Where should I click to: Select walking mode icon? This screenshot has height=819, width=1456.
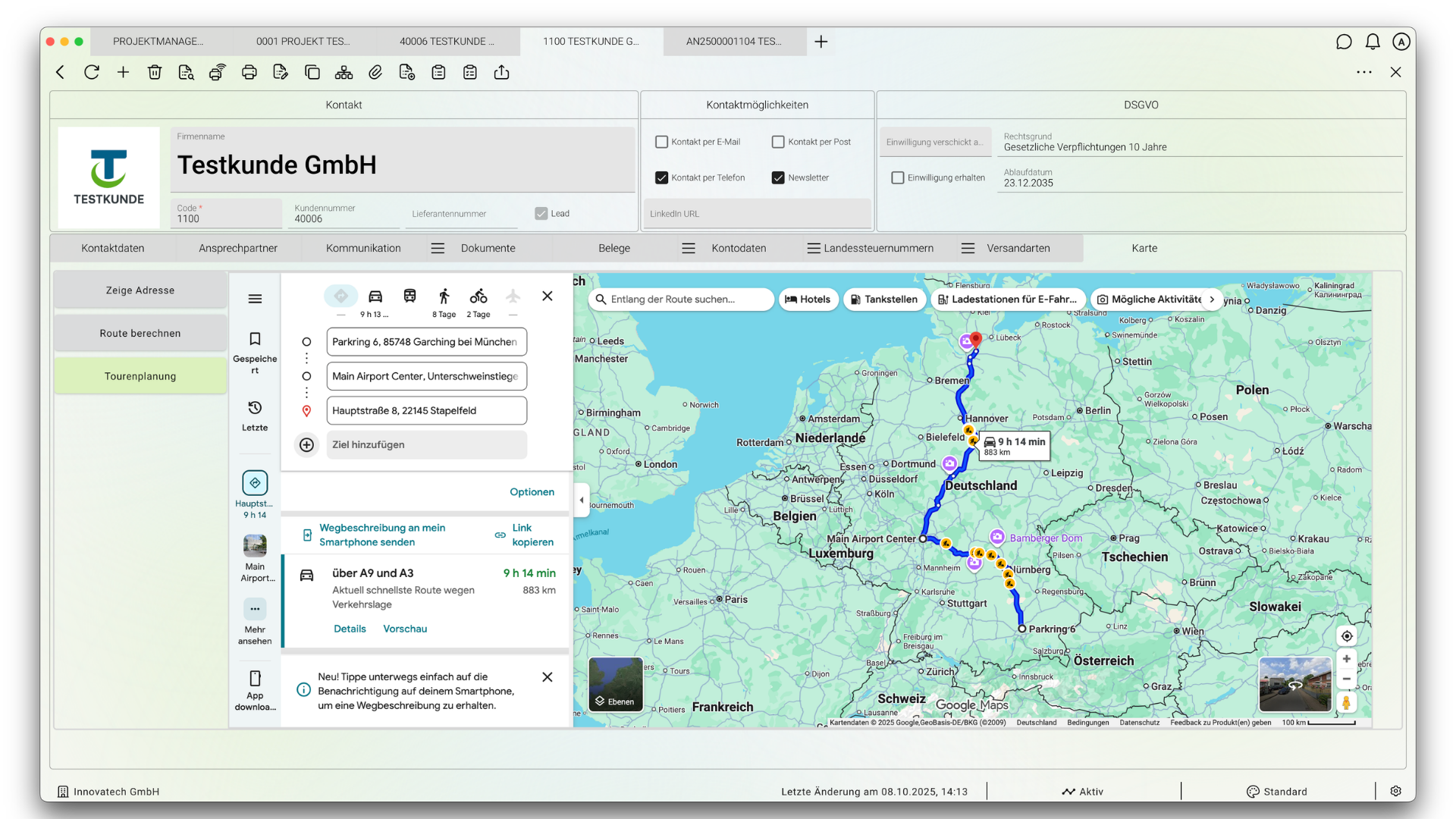[x=444, y=297]
